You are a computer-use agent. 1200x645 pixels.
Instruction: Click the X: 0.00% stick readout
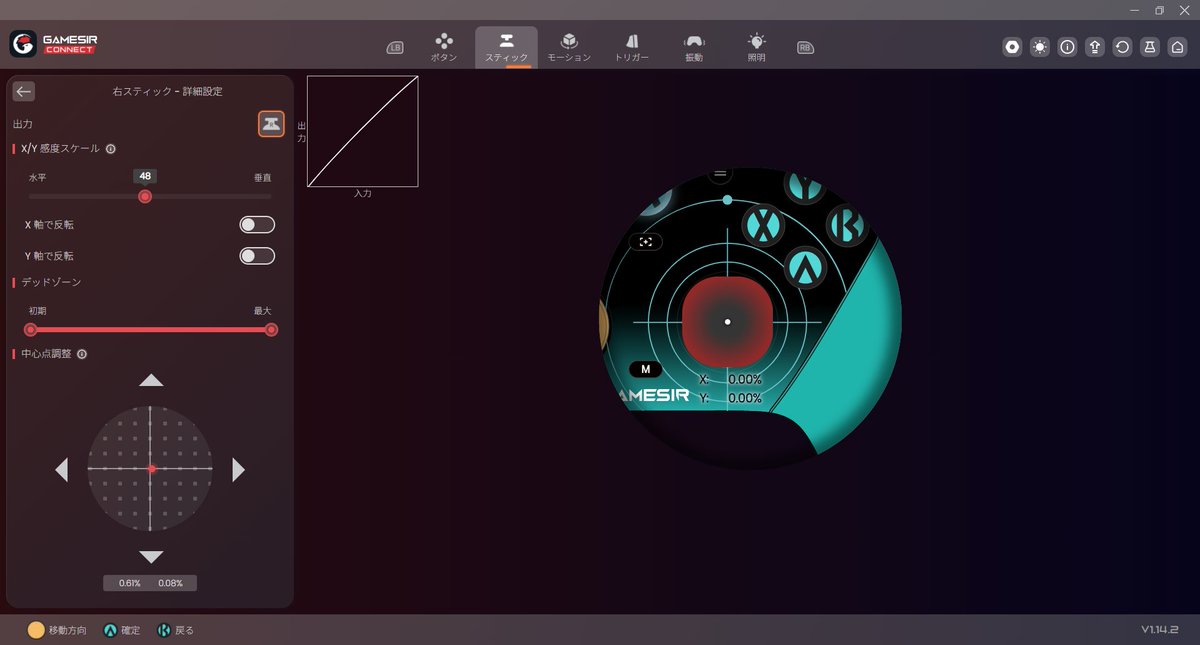pos(730,380)
